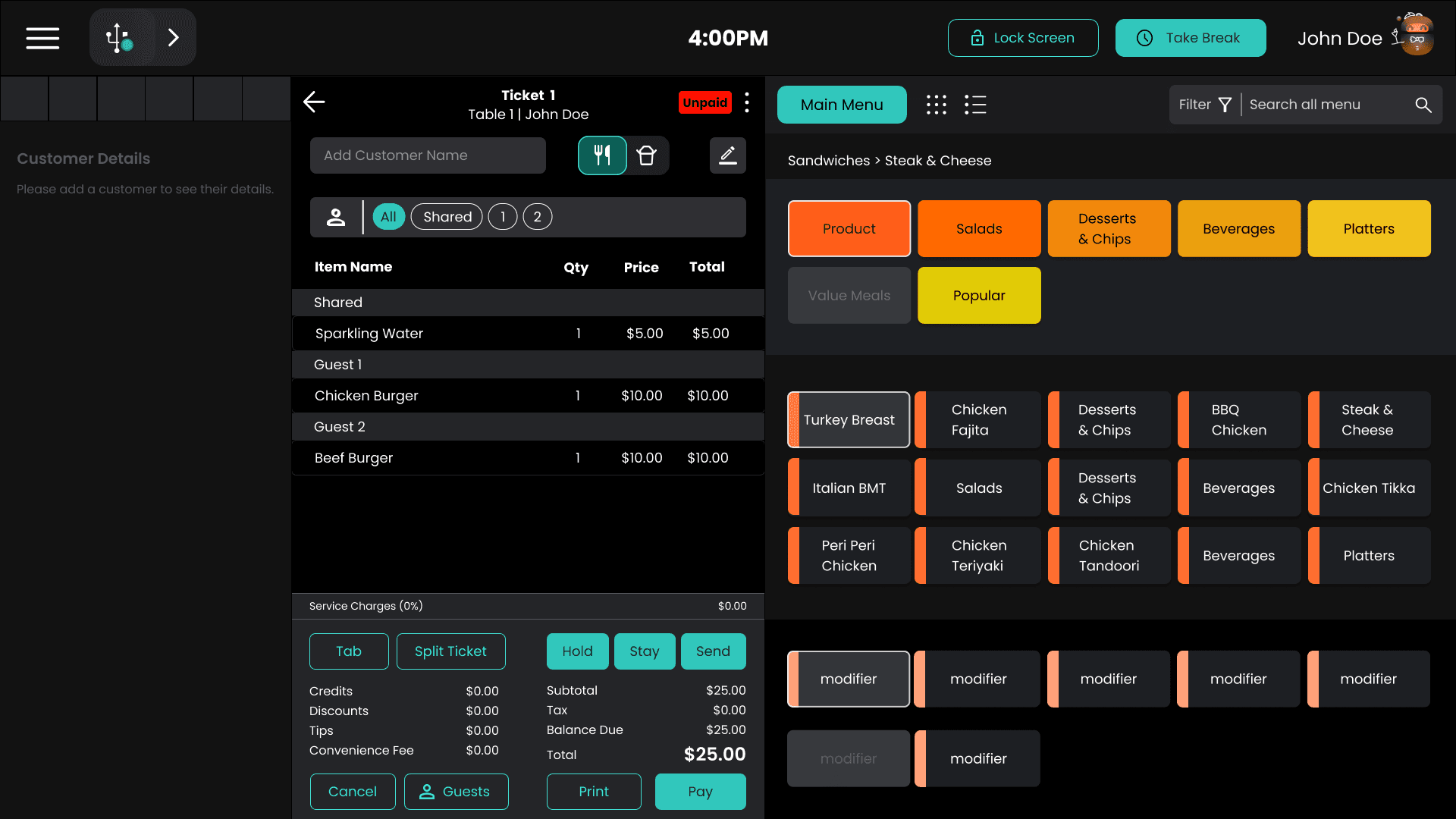Screen dimensions: 1456x819
Task: Expand the top bar chevron arrow
Action: tap(174, 38)
